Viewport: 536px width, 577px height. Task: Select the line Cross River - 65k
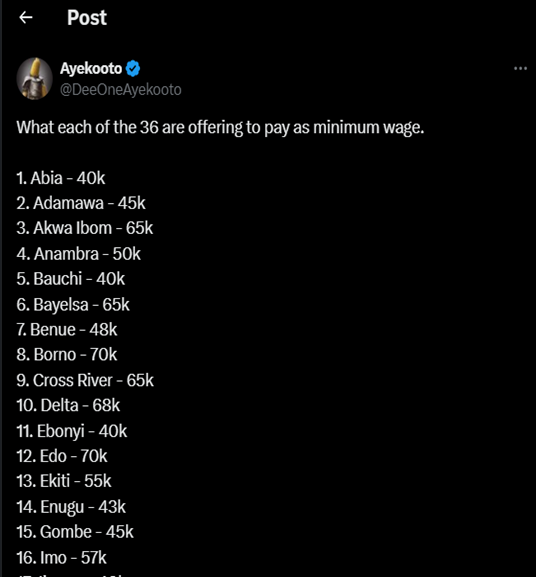[85, 380]
